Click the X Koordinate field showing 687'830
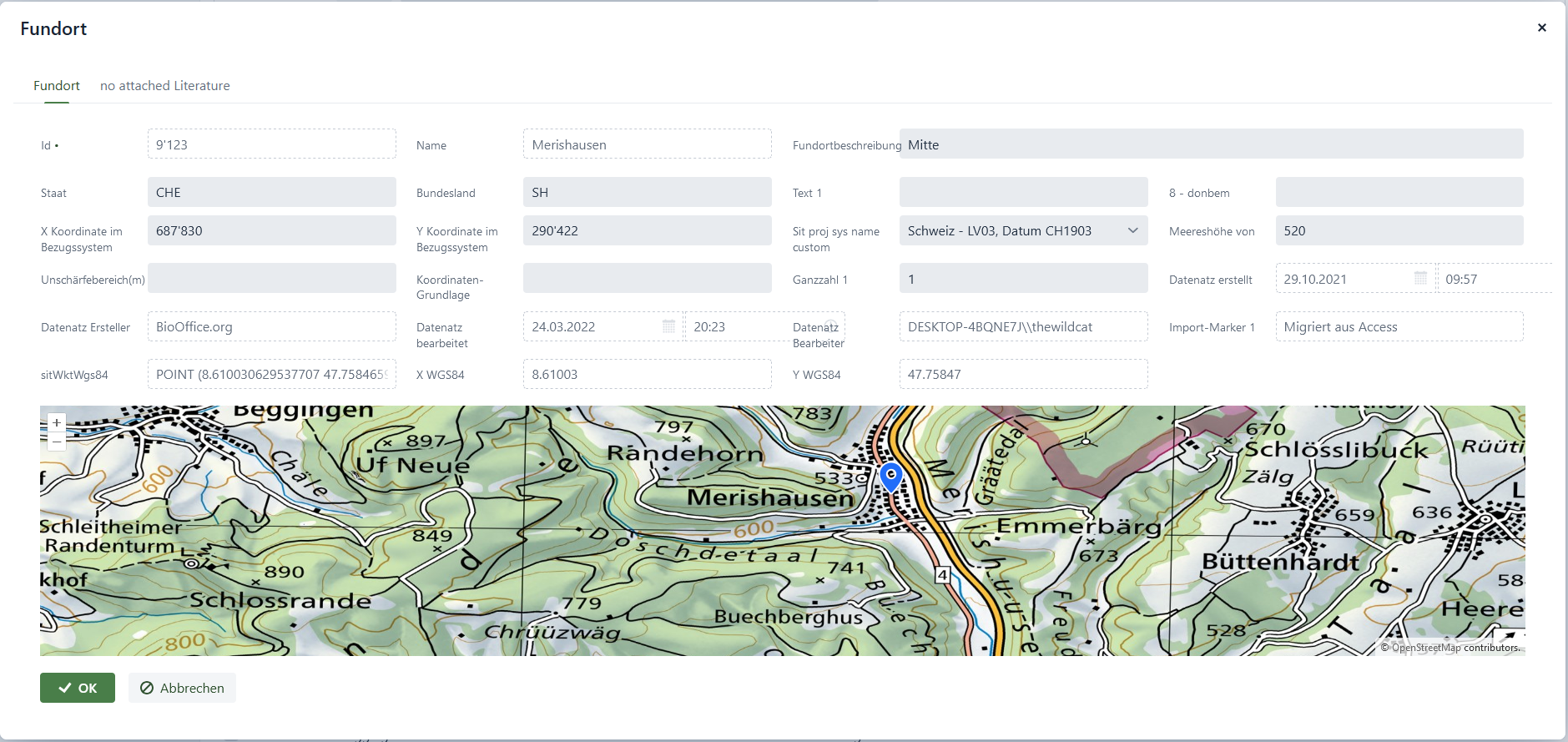This screenshot has height=742, width=1568. [271, 231]
